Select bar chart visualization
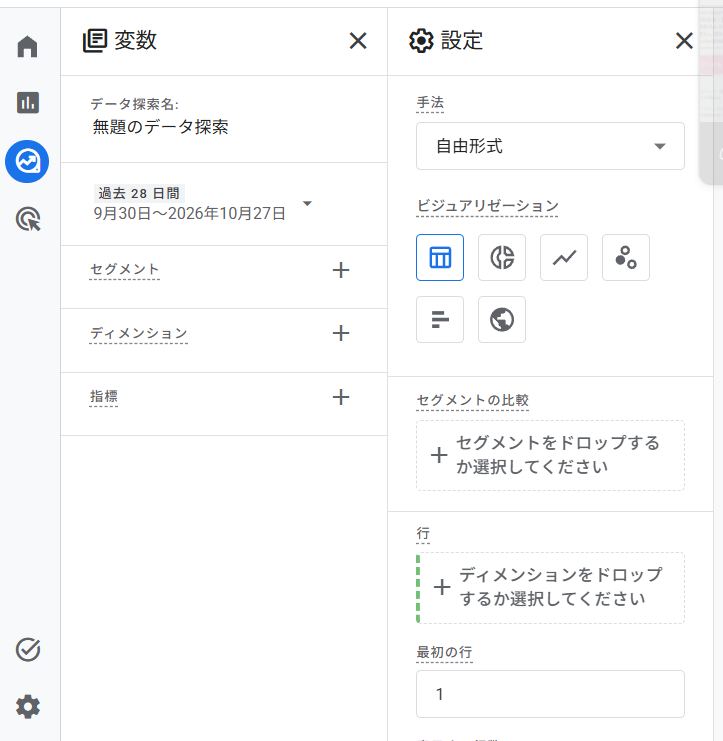The image size is (723, 741). pos(440,319)
